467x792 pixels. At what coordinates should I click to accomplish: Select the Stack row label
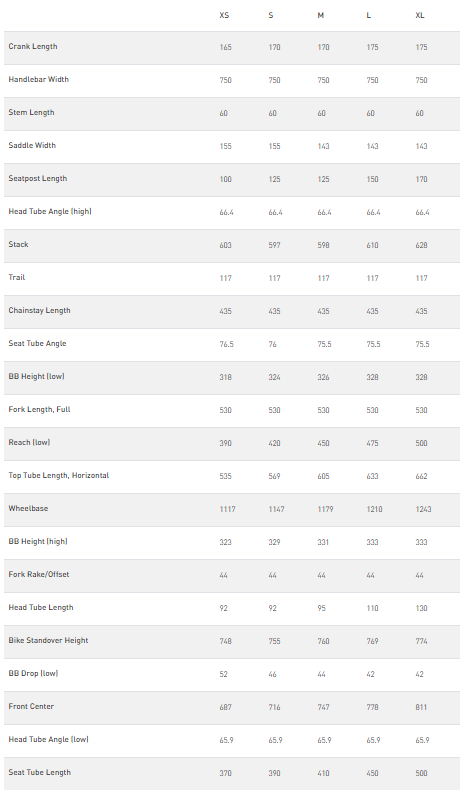point(18,244)
